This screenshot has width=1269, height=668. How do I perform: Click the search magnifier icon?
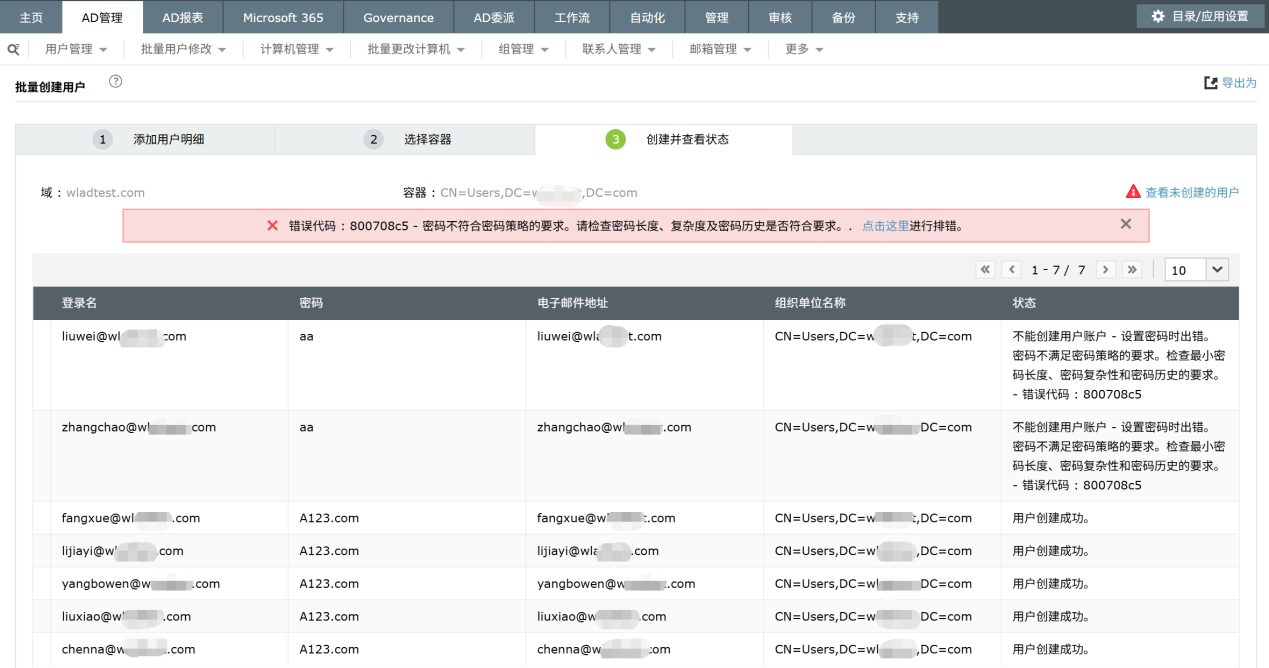[13, 49]
